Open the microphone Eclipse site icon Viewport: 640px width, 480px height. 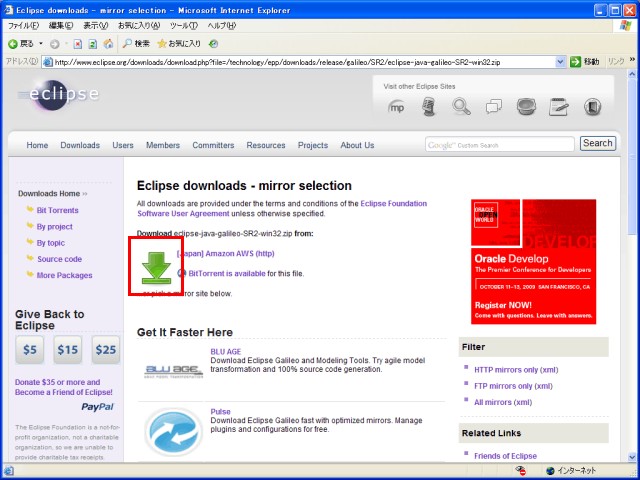(429, 107)
